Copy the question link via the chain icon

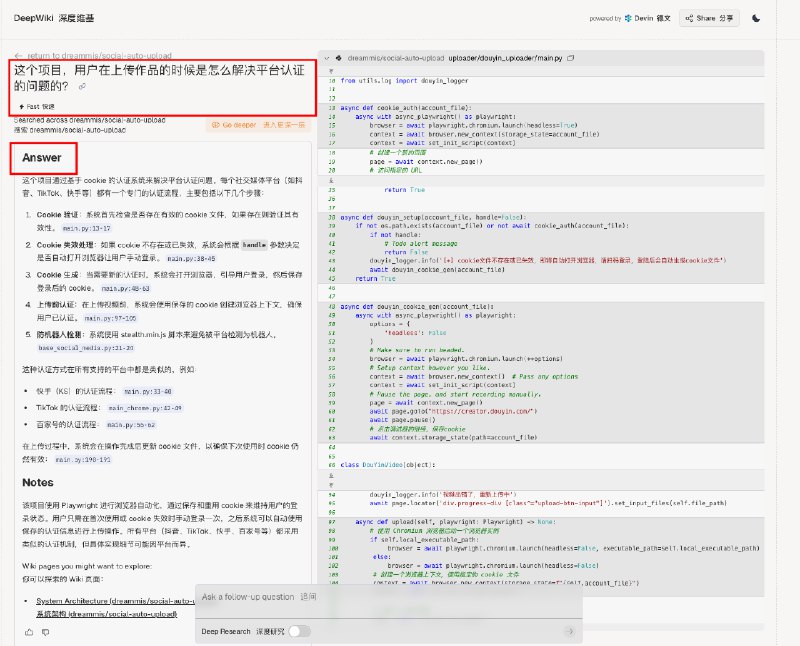82,87
